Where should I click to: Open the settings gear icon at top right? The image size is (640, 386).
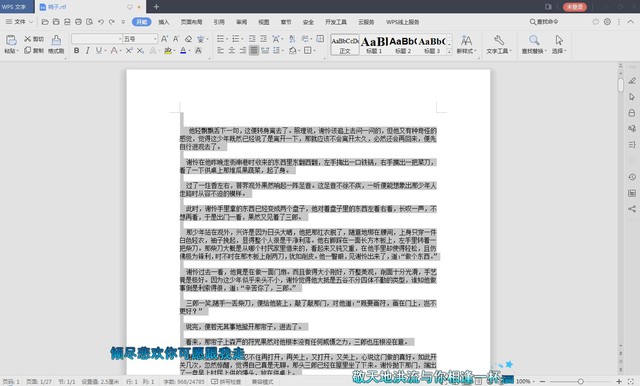click(607, 22)
